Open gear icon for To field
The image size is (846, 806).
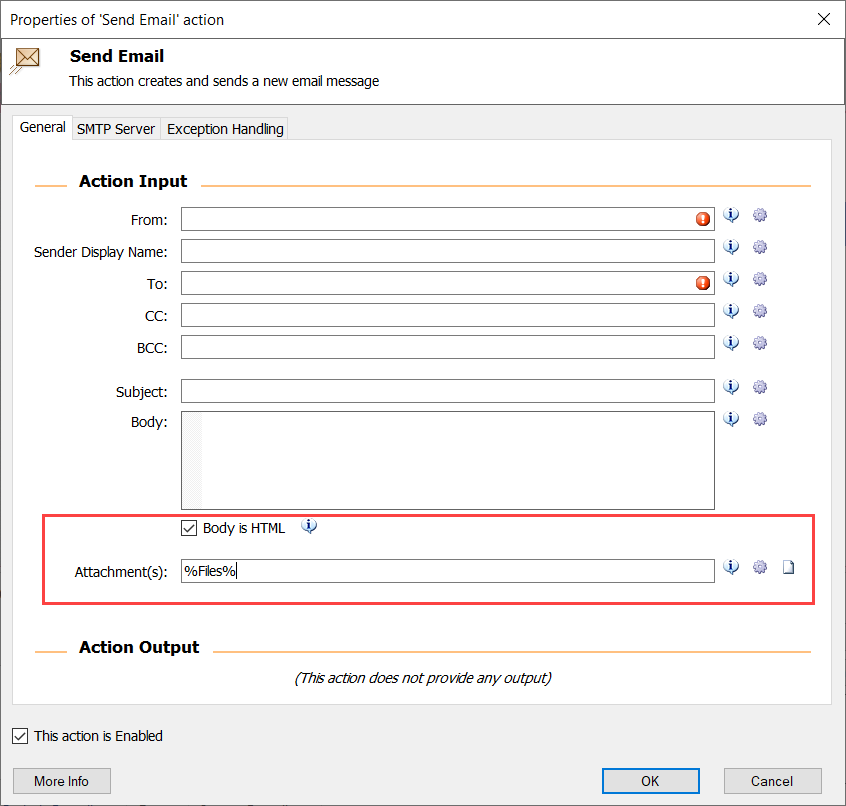point(760,279)
